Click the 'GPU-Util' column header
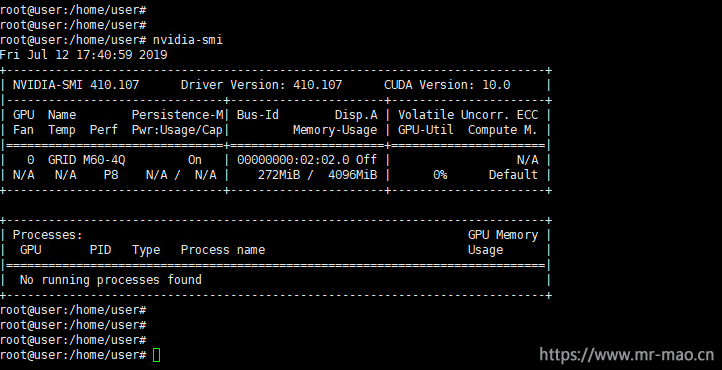Screen dimensions: 722x370 [x=426, y=130]
